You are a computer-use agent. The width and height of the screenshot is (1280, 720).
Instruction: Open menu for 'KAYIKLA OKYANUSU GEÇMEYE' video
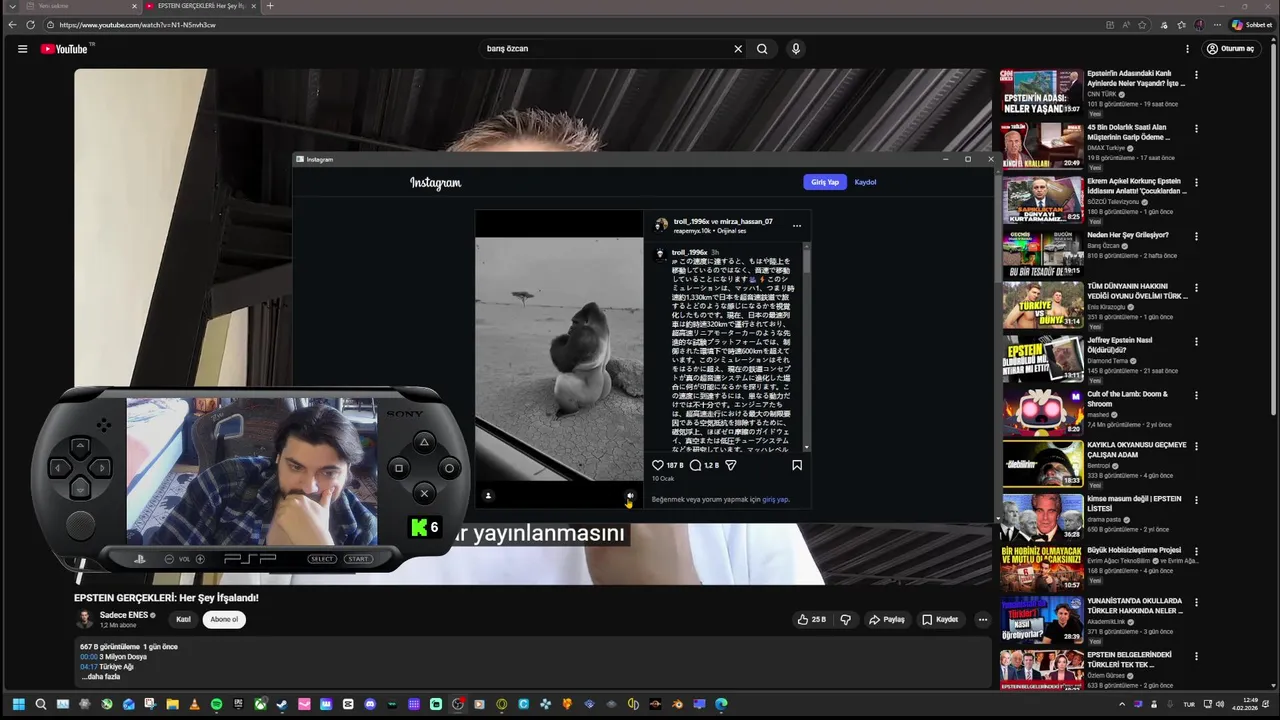(x=1196, y=446)
